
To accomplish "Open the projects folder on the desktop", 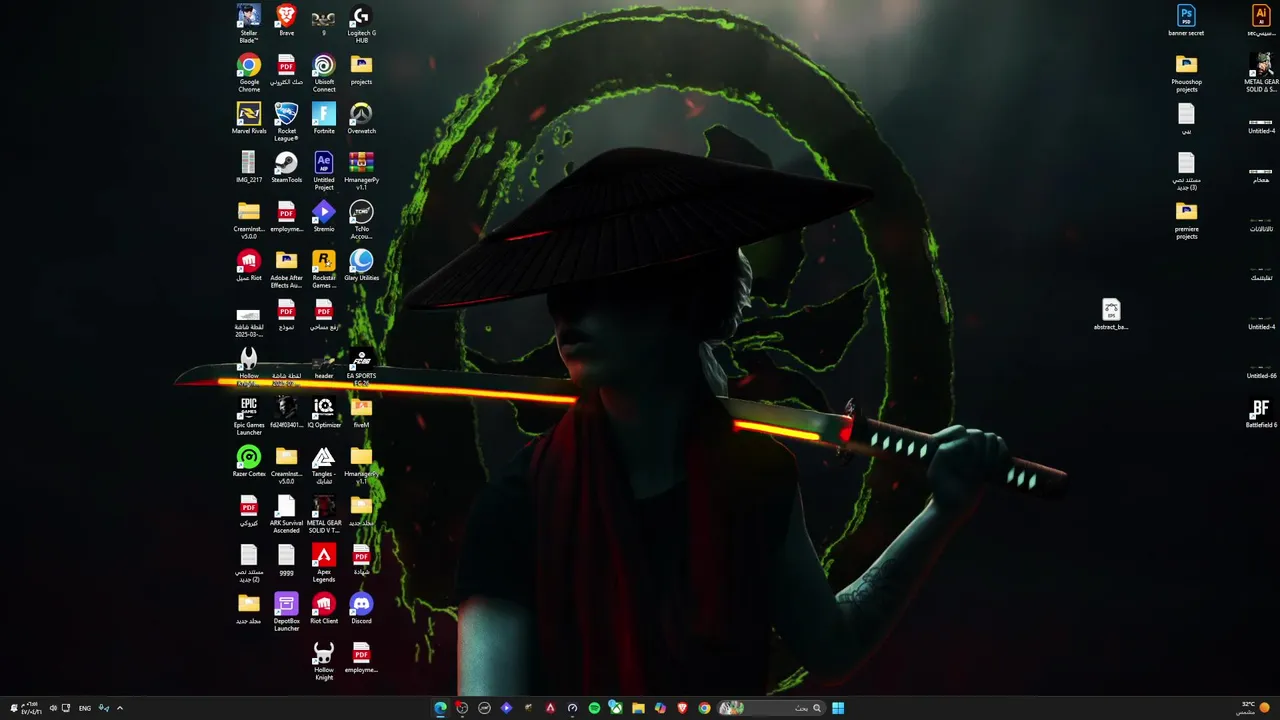I will point(361,69).
